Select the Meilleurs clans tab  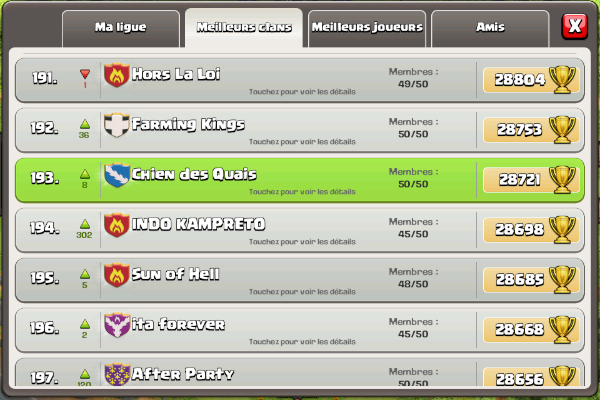point(244,28)
